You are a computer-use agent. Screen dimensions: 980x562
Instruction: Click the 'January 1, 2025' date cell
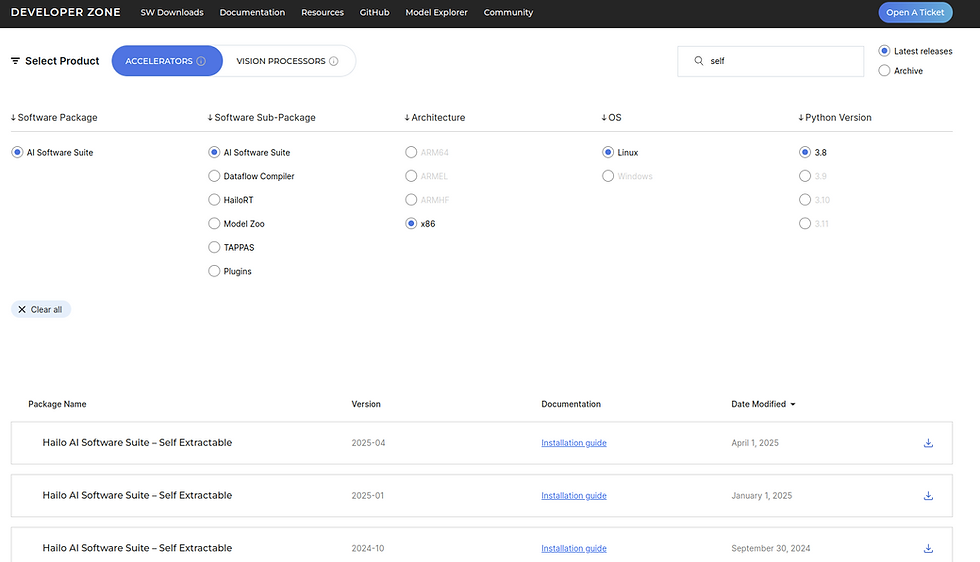click(x=762, y=496)
